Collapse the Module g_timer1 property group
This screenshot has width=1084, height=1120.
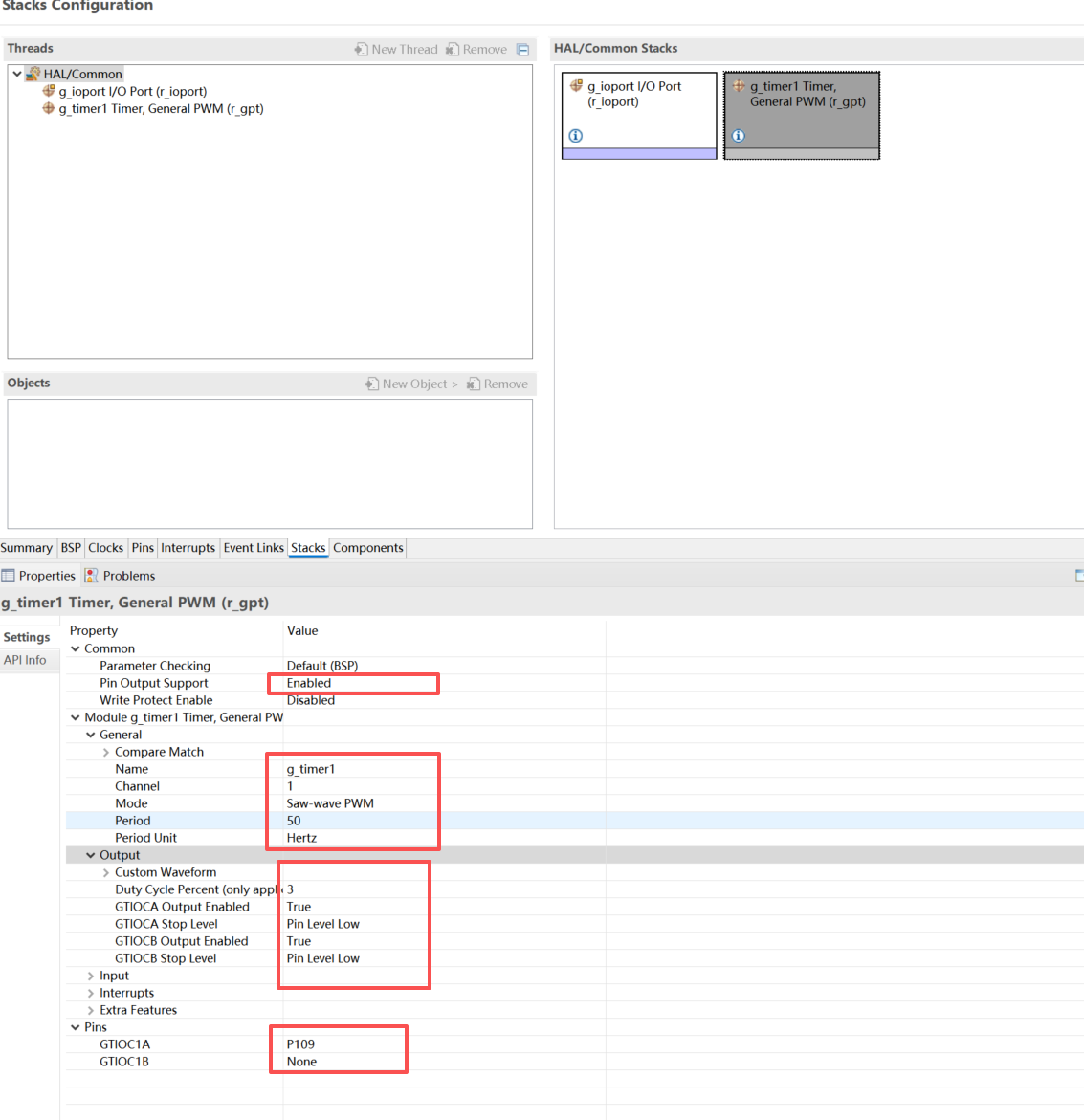pyautogui.click(x=75, y=717)
